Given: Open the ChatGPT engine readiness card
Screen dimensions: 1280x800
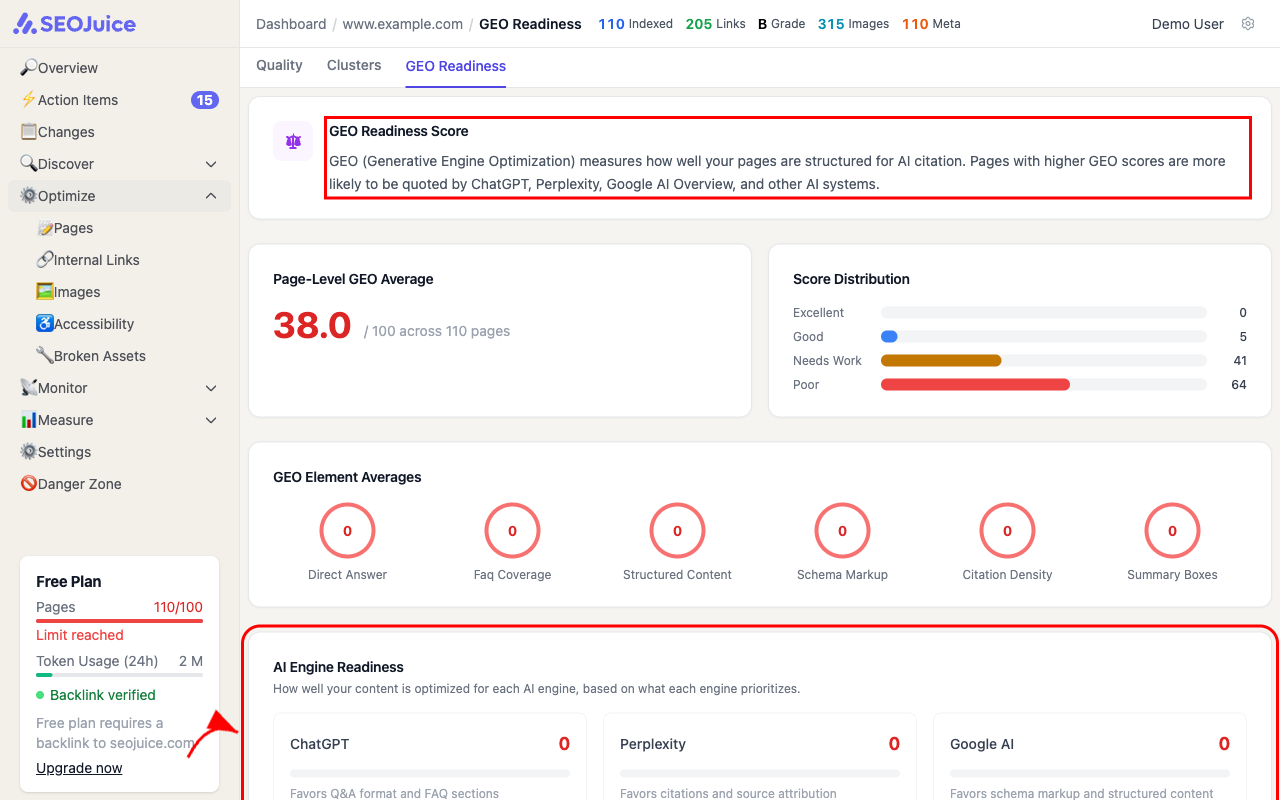Looking at the screenshot, I should pyautogui.click(x=430, y=757).
